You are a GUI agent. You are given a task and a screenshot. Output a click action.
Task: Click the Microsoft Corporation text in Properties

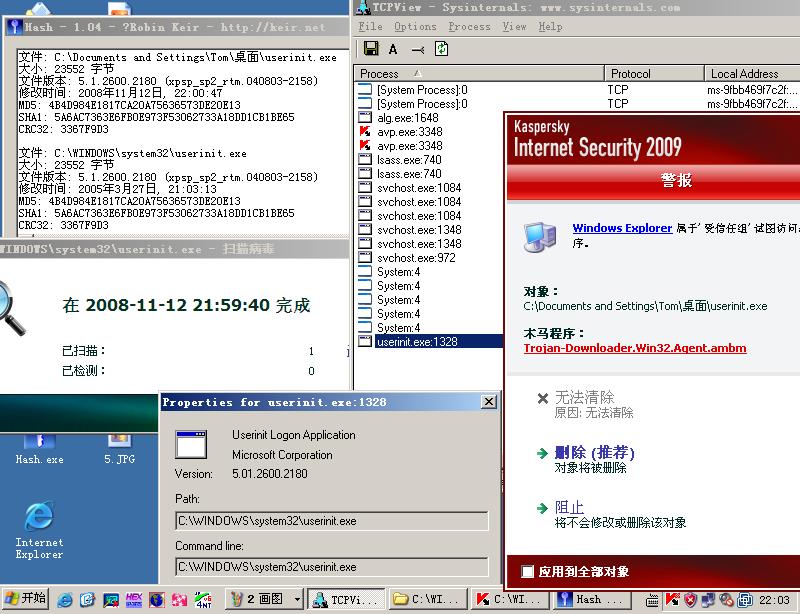(x=282, y=455)
